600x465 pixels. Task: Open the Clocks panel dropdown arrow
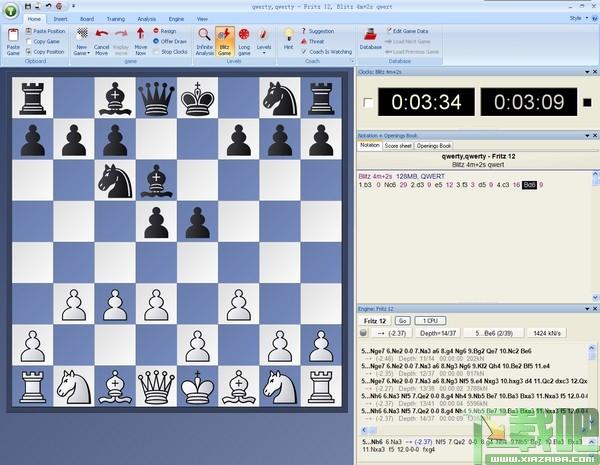coord(587,72)
